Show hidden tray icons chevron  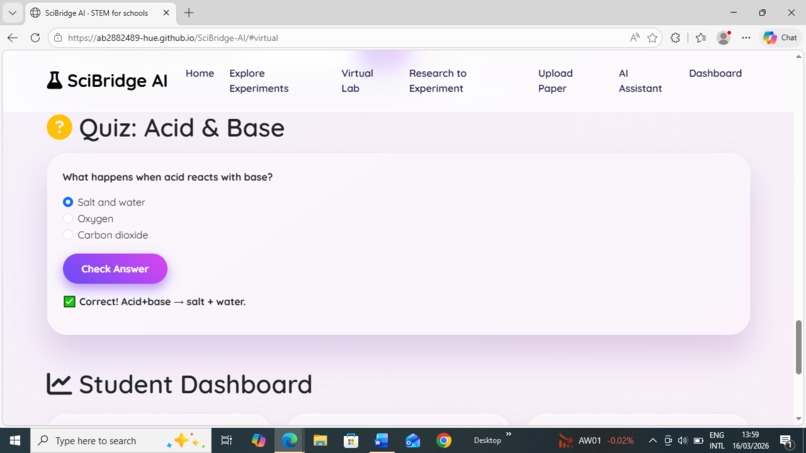pos(652,441)
